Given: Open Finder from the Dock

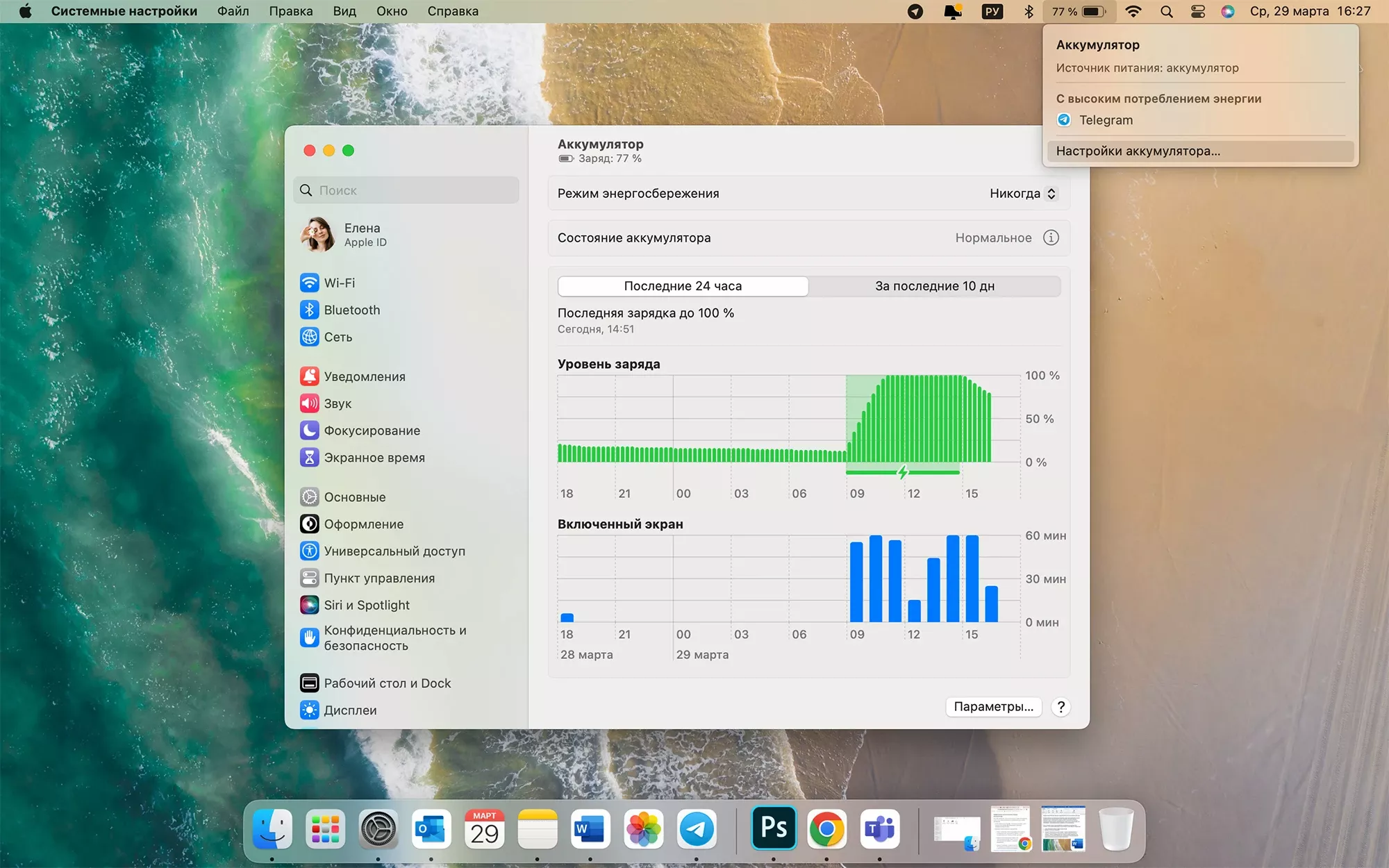Looking at the screenshot, I should coord(272,829).
